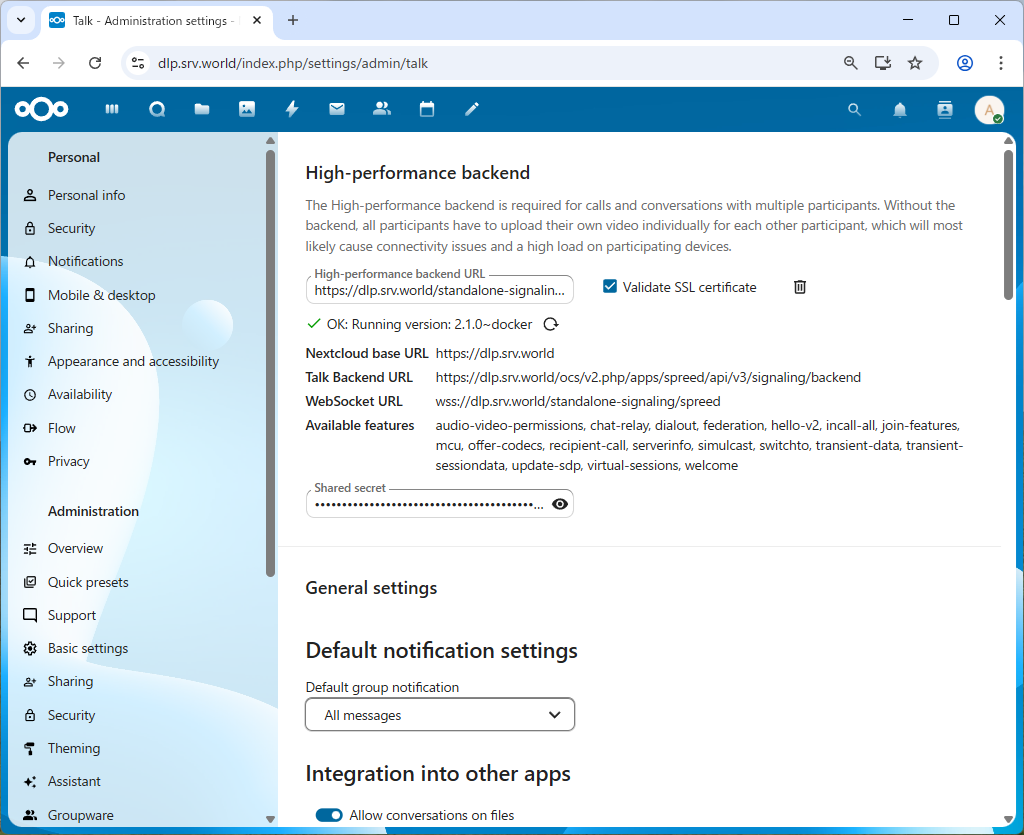Open the Default group notification dropdown
Viewport: 1024px width, 835px height.
[440, 715]
